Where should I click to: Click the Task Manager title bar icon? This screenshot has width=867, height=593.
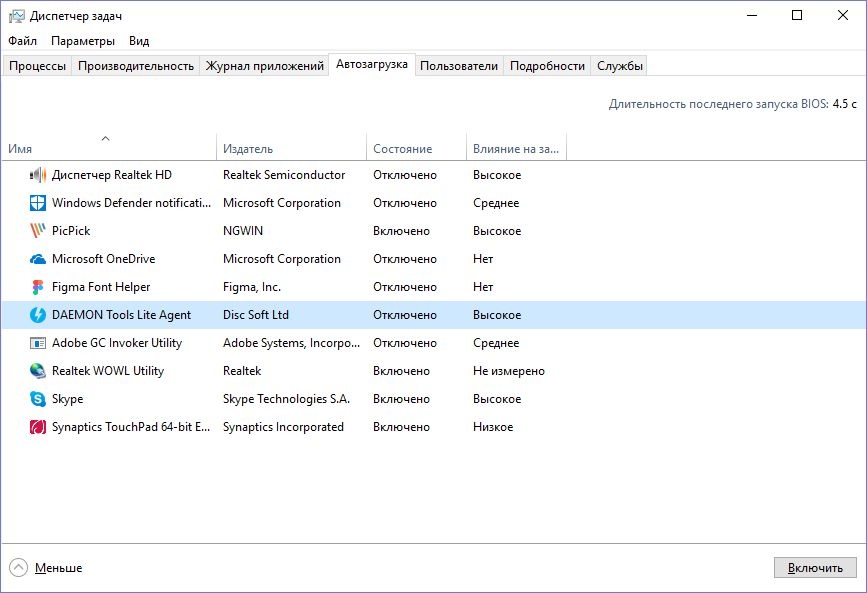pos(17,16)
